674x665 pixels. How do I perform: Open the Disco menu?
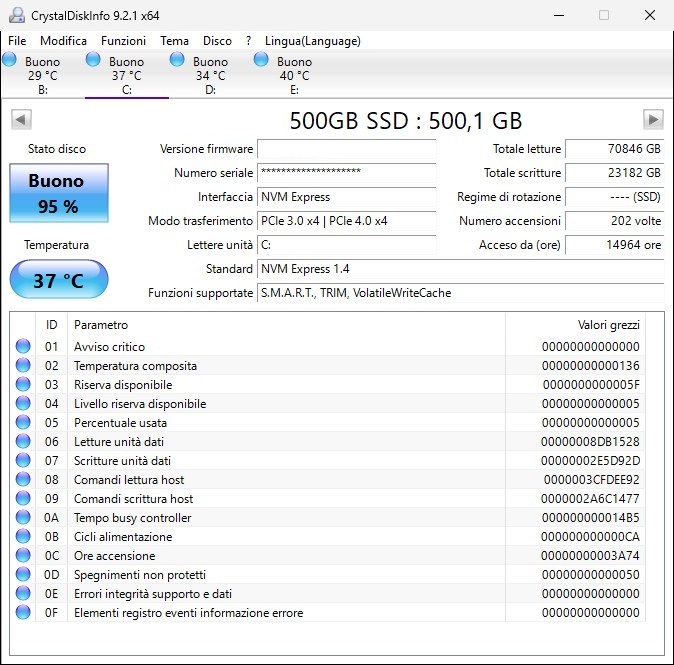(217, 41)
